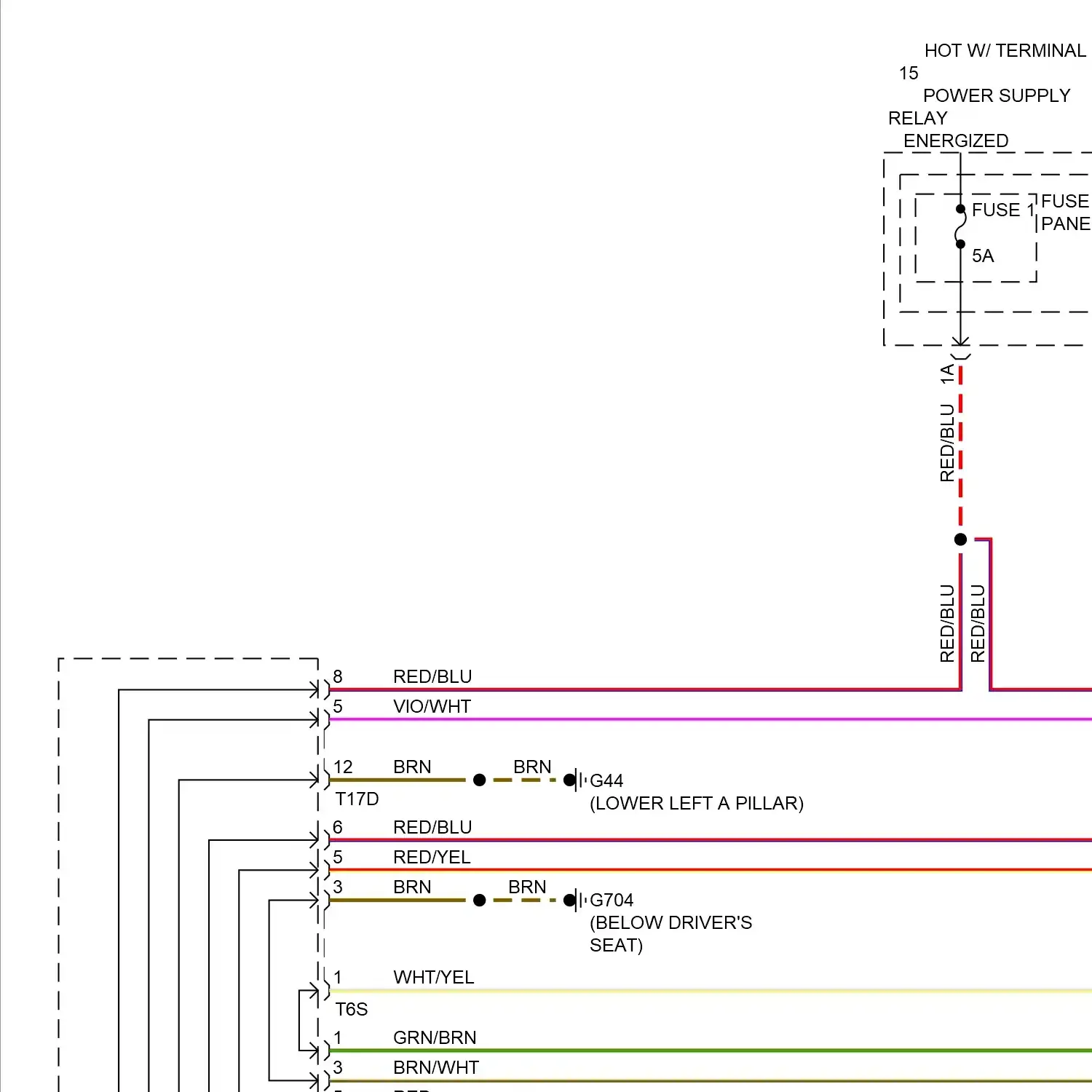This screenshot has height=1092, width=1092.
Task: Click the splice dot on the pin 12 BRN wire
Action: 479,780
